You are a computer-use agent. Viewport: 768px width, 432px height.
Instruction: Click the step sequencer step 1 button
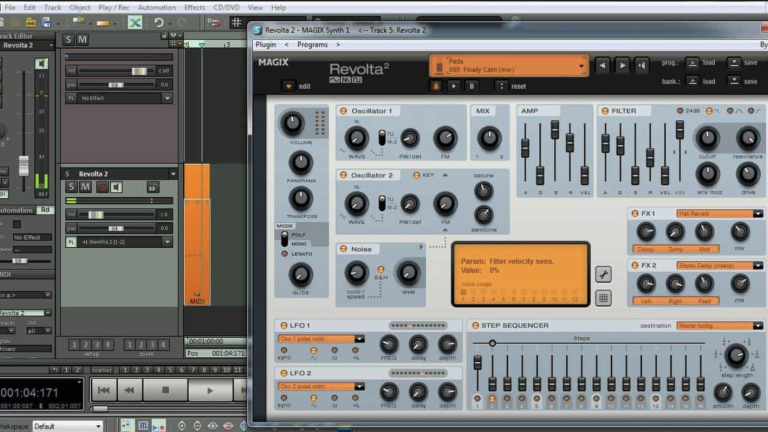pyautogui.click(x=477, y=399)
